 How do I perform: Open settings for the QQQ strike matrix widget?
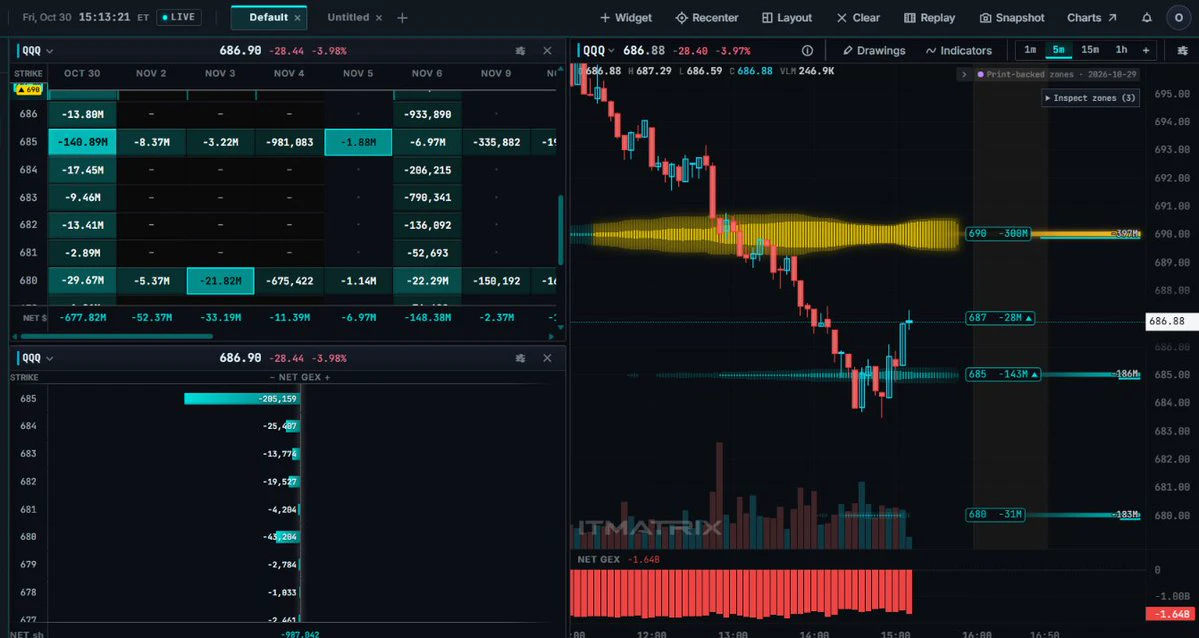pyautogui.click(x=521, y=50)
